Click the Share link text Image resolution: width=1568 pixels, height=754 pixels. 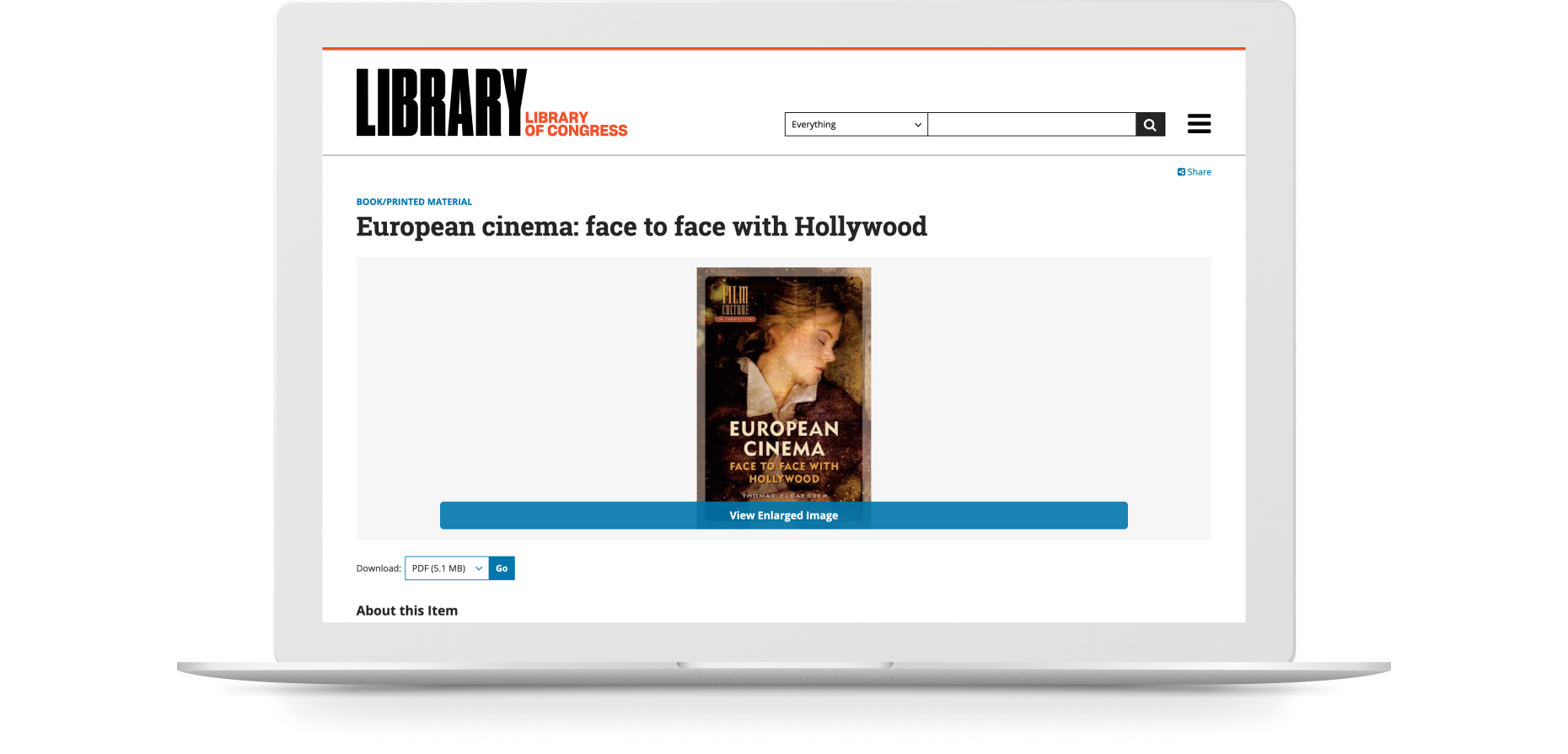click(x=1200, y=172)
